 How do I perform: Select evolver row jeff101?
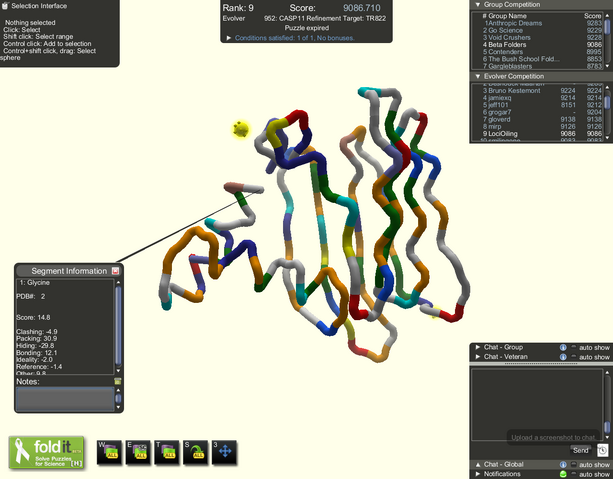click(538, 105)
